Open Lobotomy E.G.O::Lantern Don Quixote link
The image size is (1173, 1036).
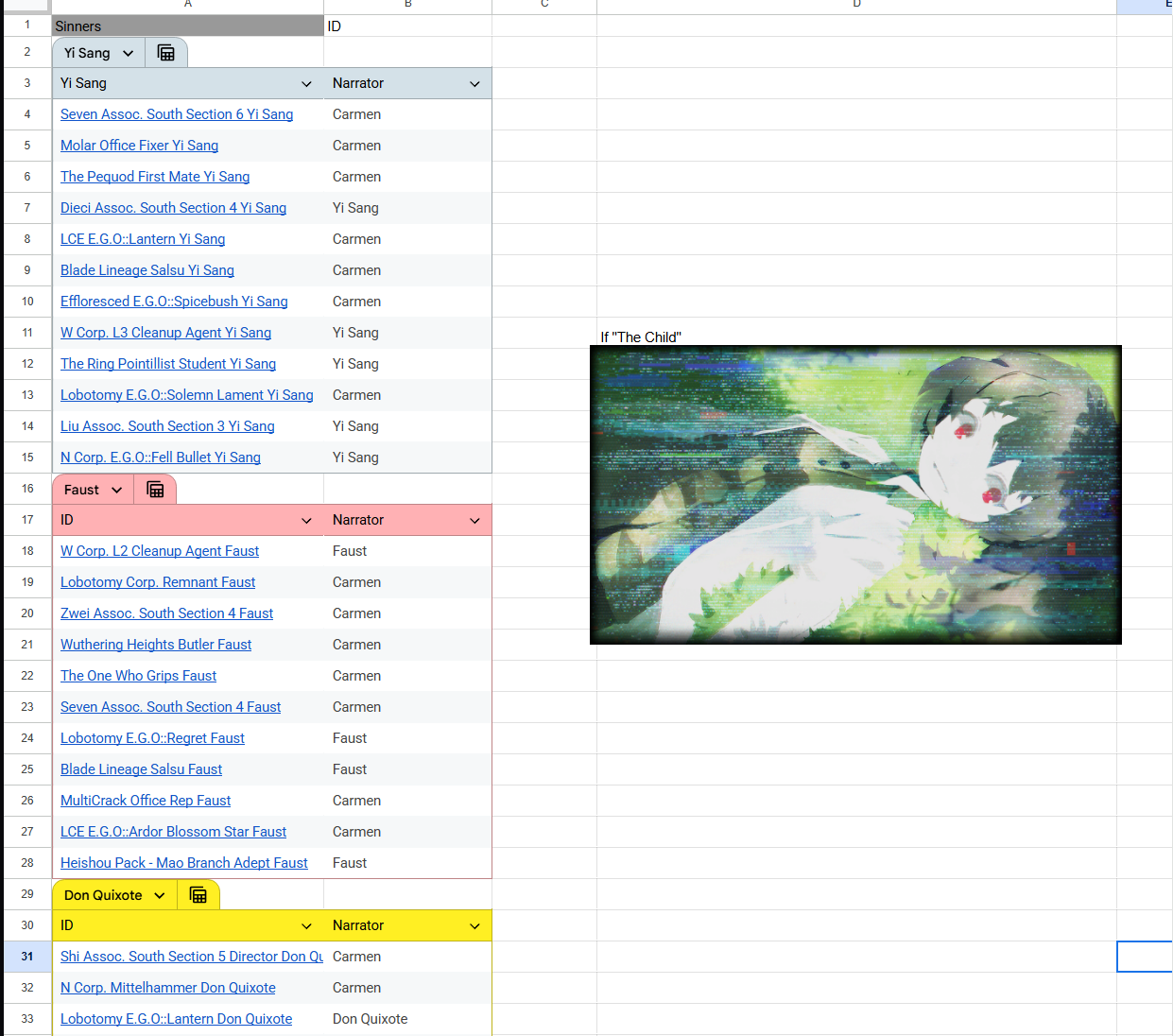pos(176,1019)
